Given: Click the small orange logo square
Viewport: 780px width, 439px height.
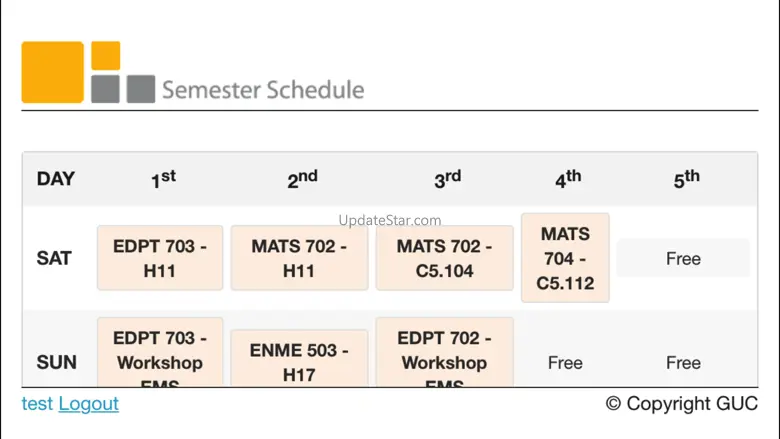Looking at the screenshot, I should click(x=105, y=56).
